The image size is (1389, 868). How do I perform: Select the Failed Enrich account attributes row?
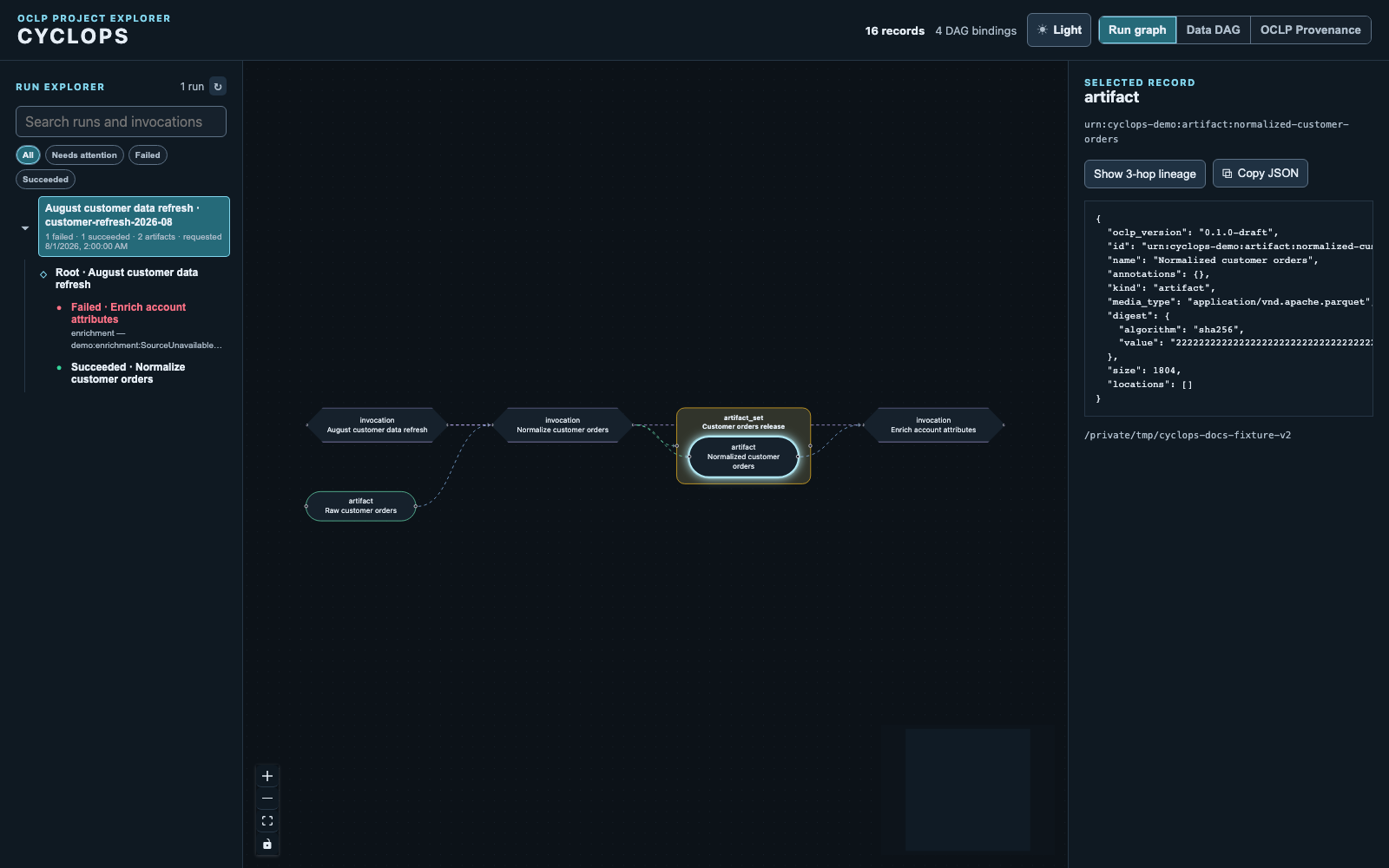pos(139,325)
